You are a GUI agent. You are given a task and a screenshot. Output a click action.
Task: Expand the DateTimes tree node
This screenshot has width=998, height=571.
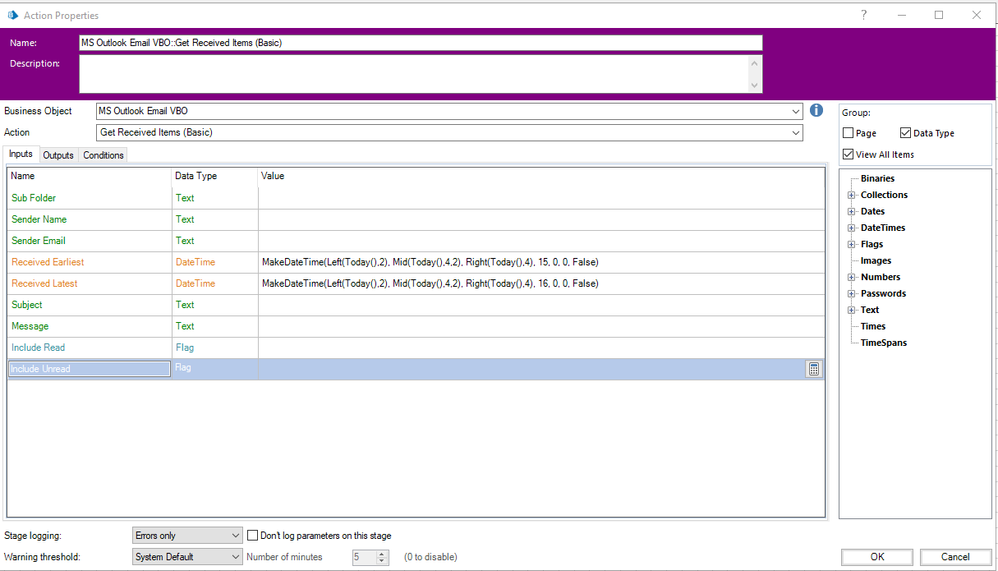coord(851,228)
